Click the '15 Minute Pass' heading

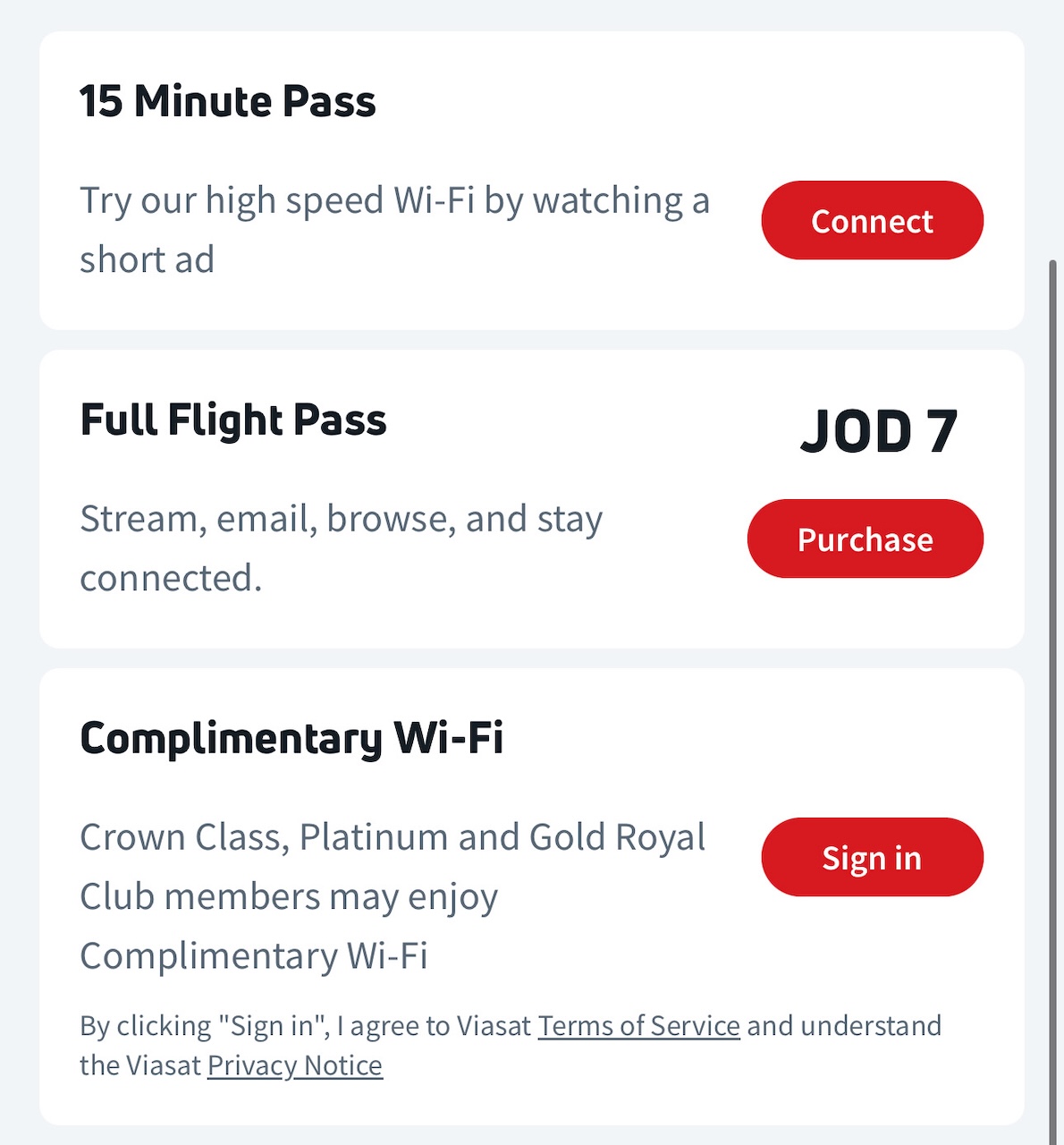228,101
